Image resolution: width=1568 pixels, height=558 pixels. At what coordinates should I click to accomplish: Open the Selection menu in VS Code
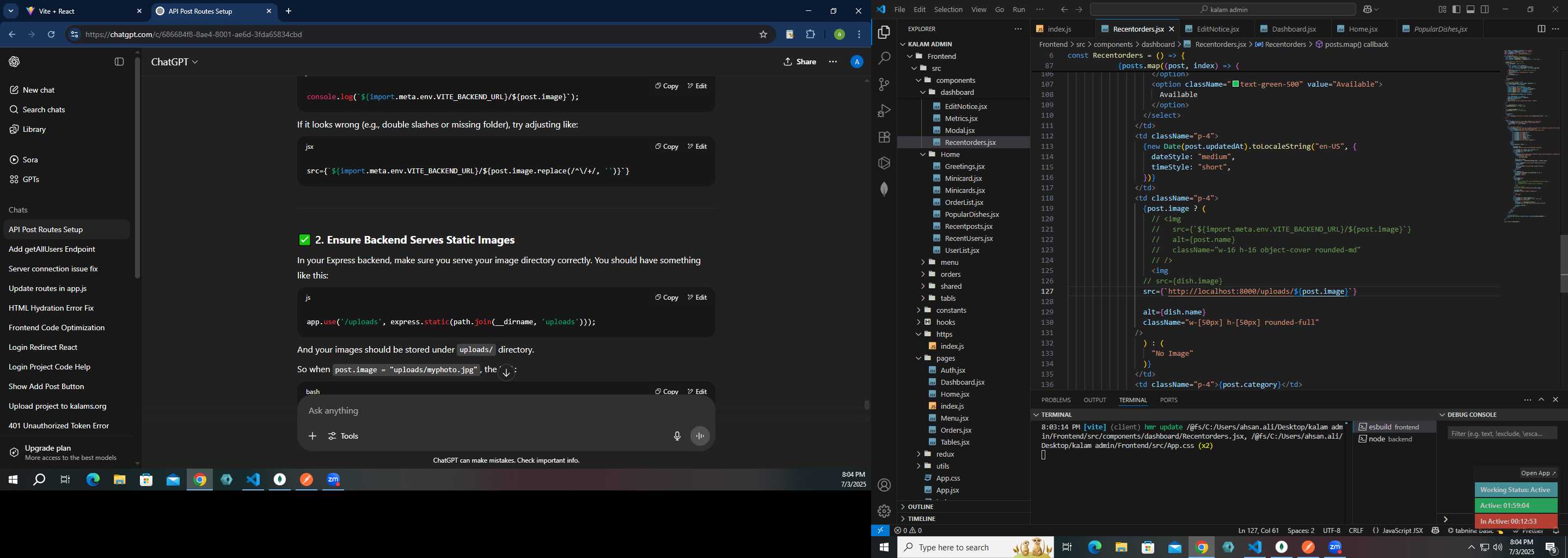[x=948, y=9]
